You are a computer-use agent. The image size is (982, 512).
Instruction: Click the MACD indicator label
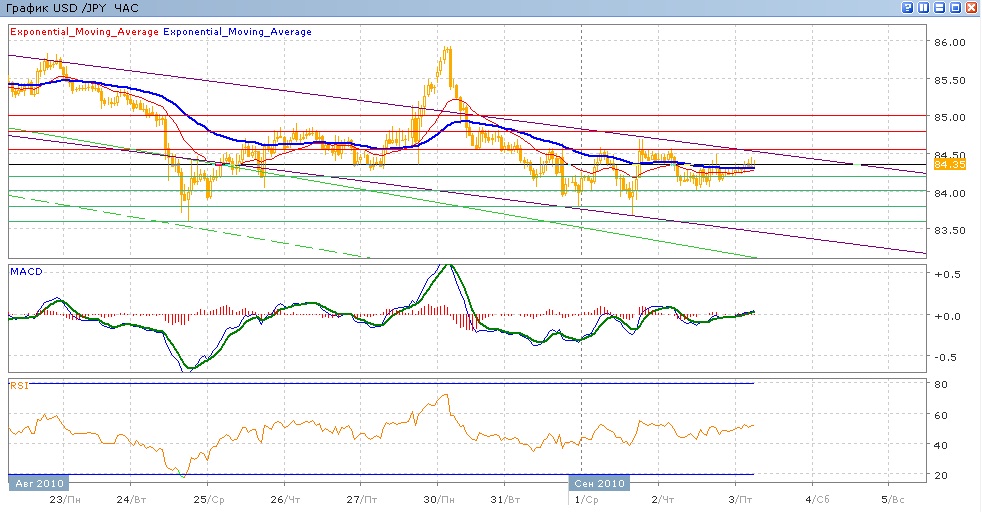coord(24,271)
